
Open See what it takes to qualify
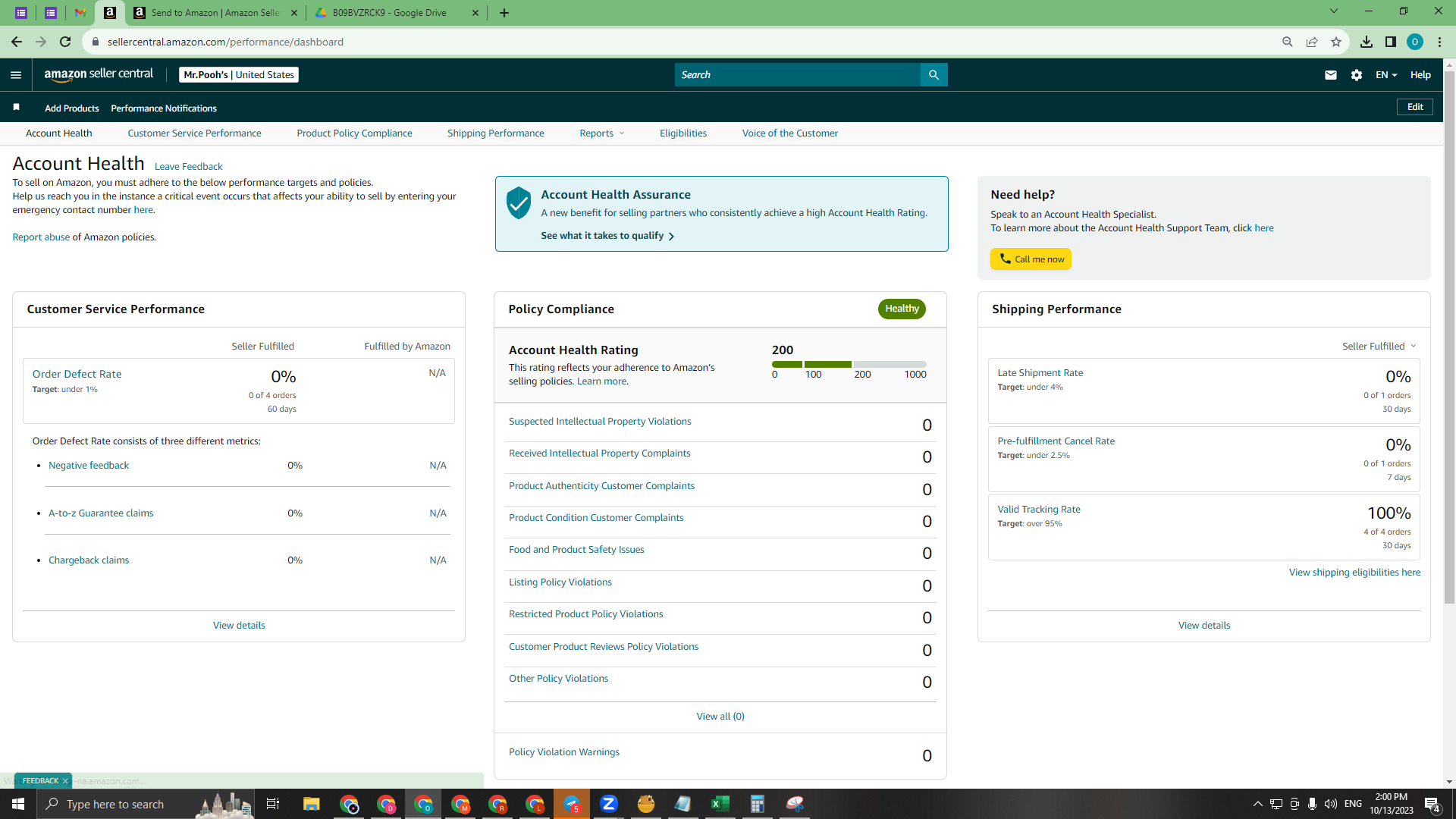point(607,236)
